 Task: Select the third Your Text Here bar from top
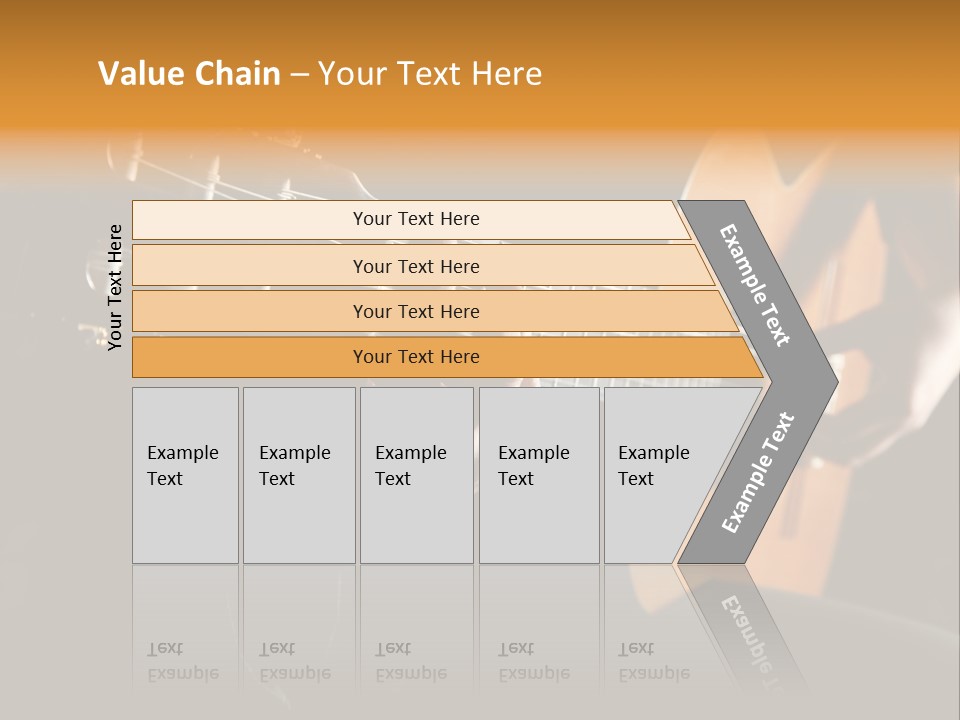[416, 311]
